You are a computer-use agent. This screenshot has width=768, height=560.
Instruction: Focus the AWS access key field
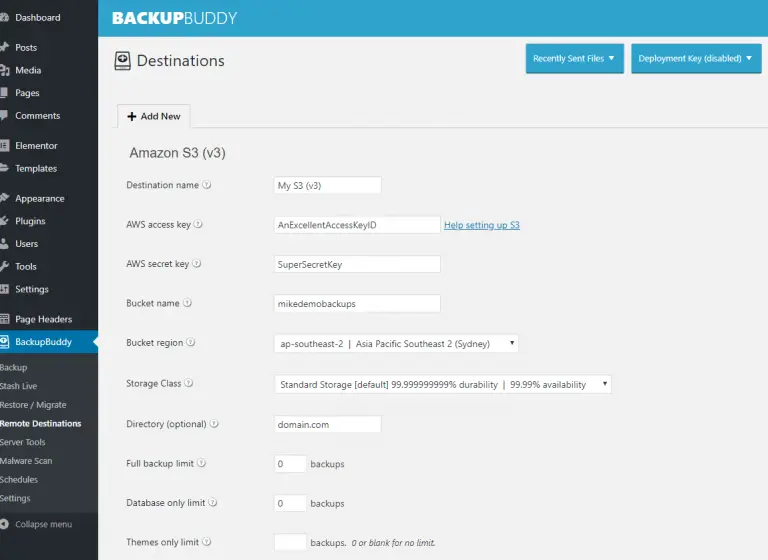coord(357,225)
